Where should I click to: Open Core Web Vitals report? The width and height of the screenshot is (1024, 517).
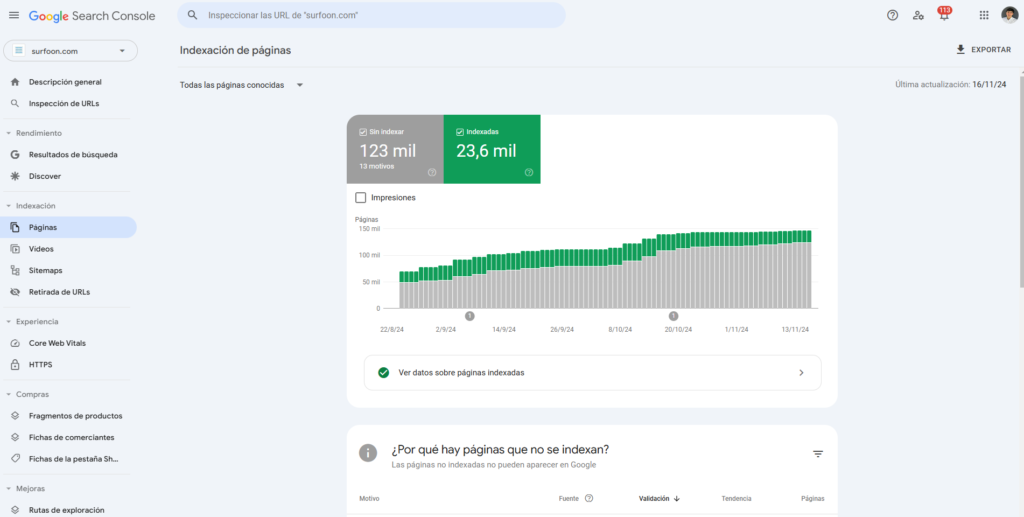pyautogui.click(x=57, y=343)
